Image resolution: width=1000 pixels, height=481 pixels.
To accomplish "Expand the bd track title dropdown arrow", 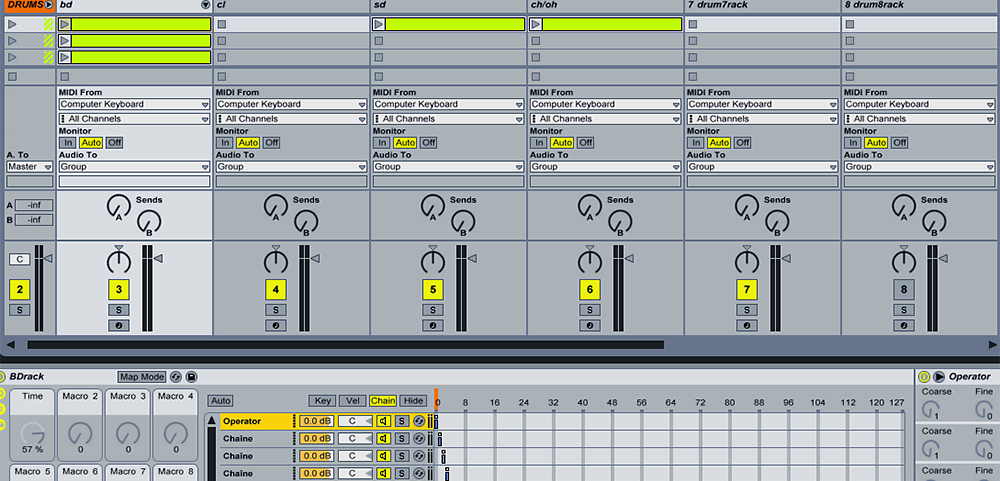I will click(x=205, y=6).
